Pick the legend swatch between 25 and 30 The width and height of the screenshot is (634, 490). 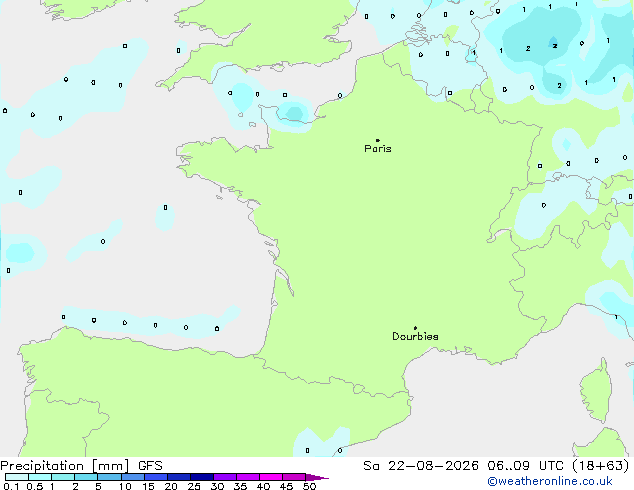tap(202, 477)
